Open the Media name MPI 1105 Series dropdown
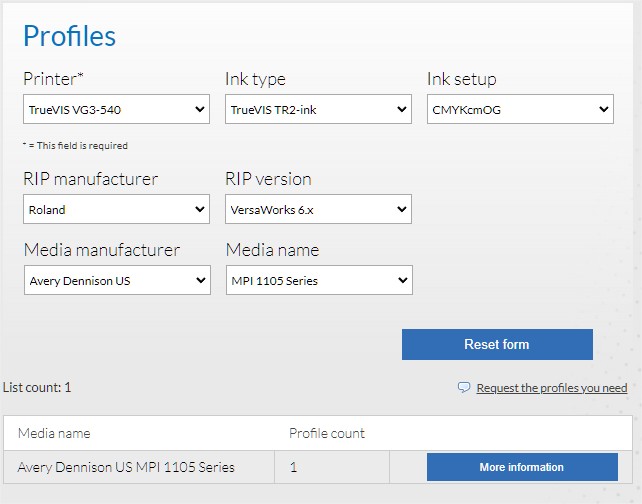The width and height of the screenshot is (642, 504). [319, 280]
